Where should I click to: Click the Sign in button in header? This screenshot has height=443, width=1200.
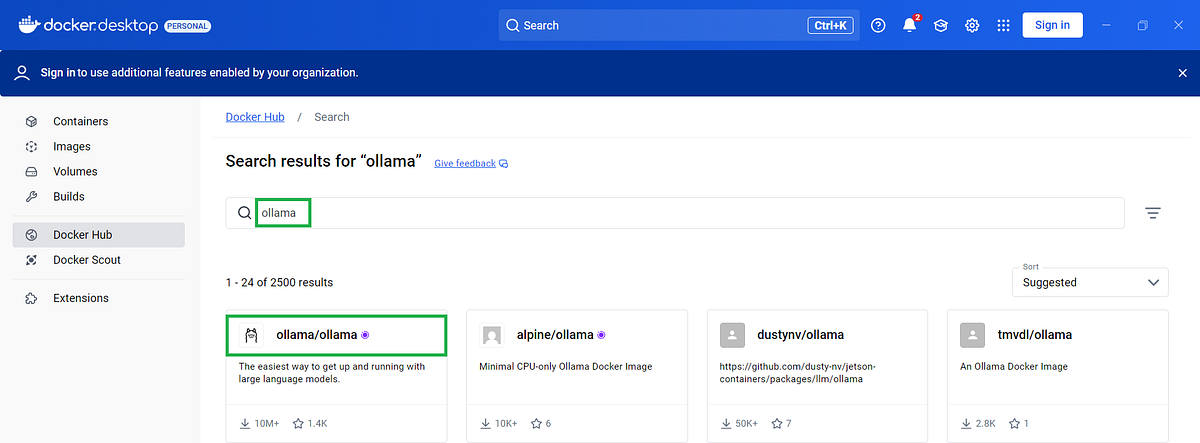click(1052, 25)
